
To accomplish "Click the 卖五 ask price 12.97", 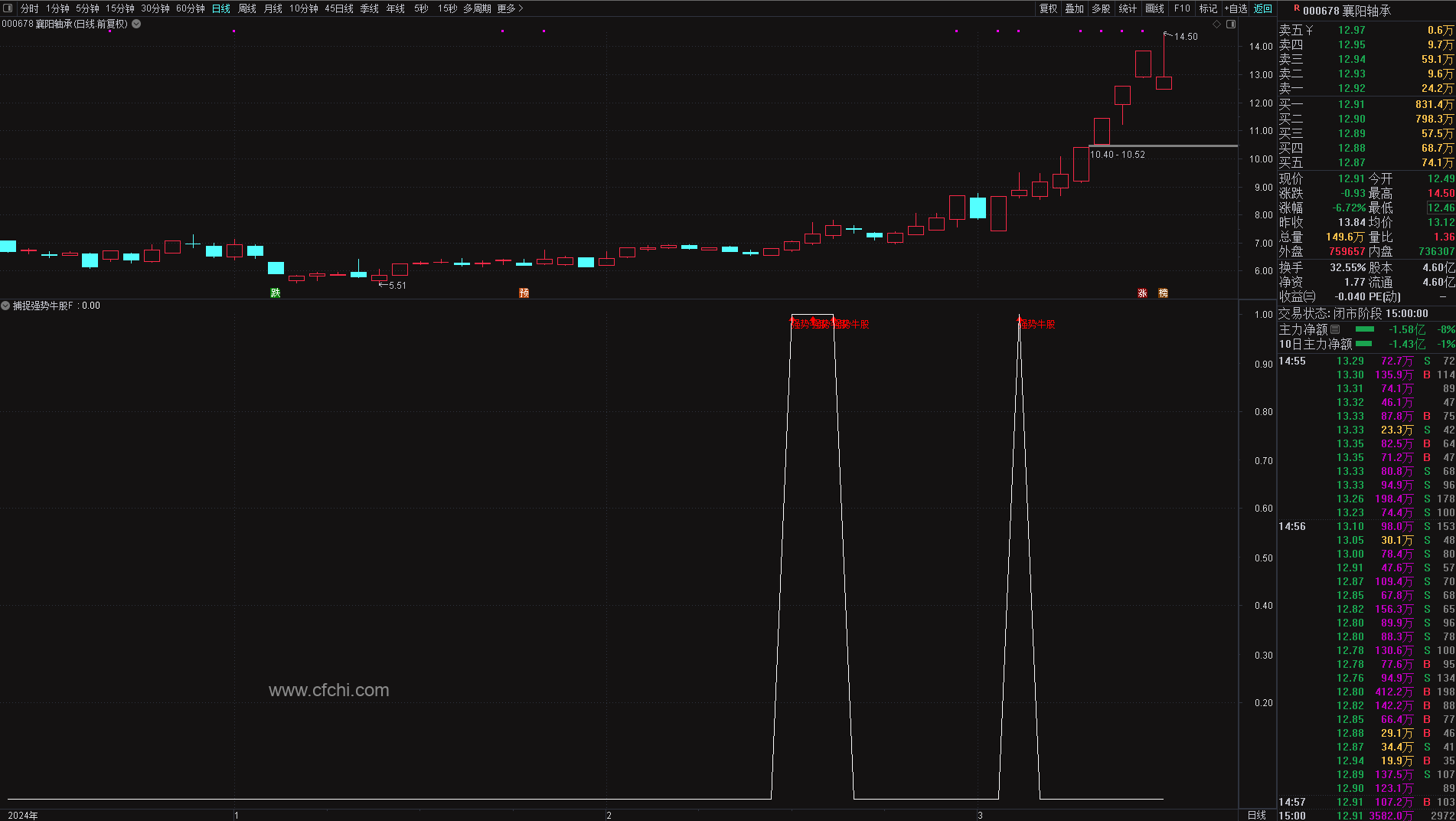I will pyautogui.click(x=1351, y=30).
